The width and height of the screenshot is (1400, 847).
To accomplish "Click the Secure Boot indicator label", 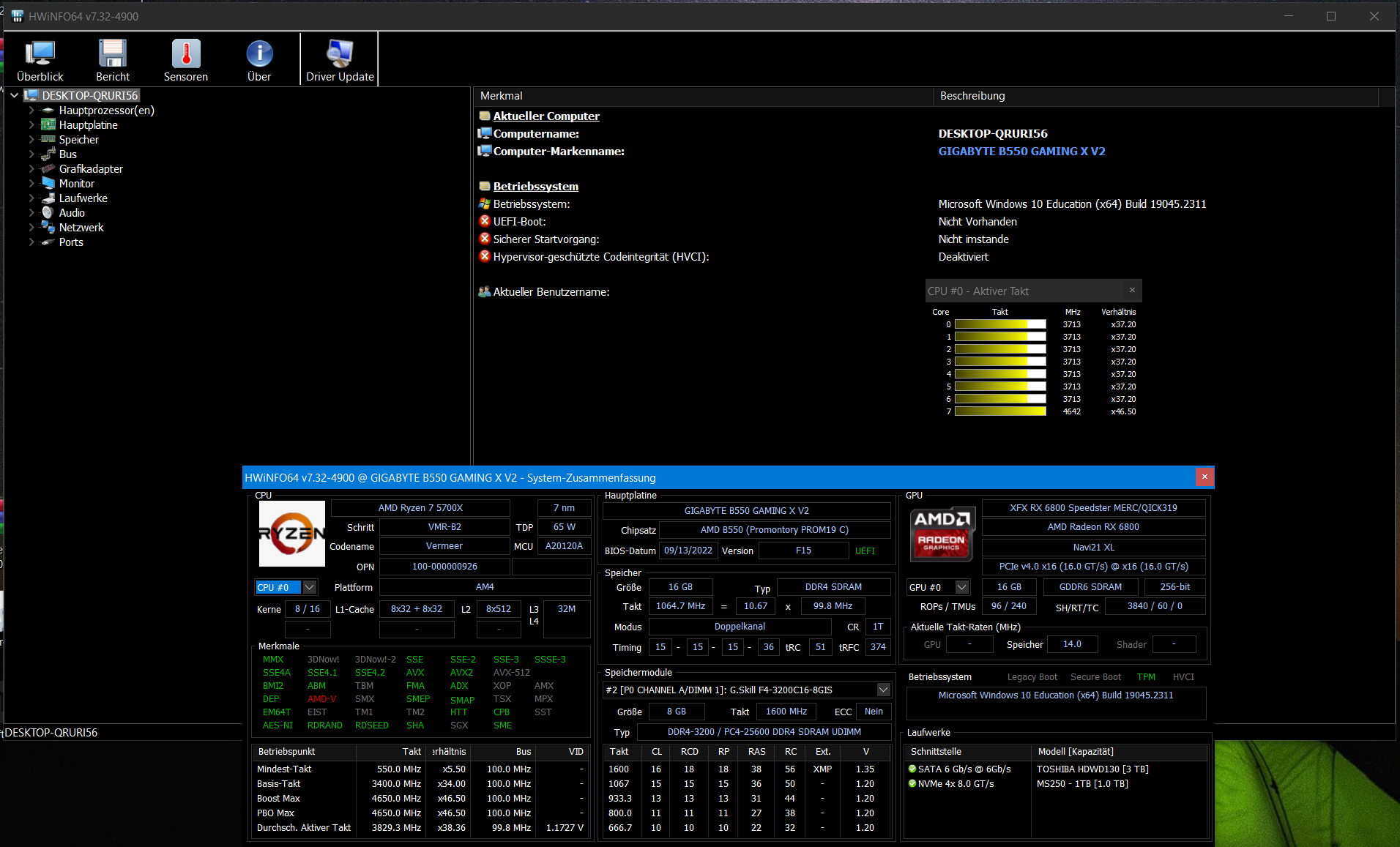I will [x=1095, y=676].
